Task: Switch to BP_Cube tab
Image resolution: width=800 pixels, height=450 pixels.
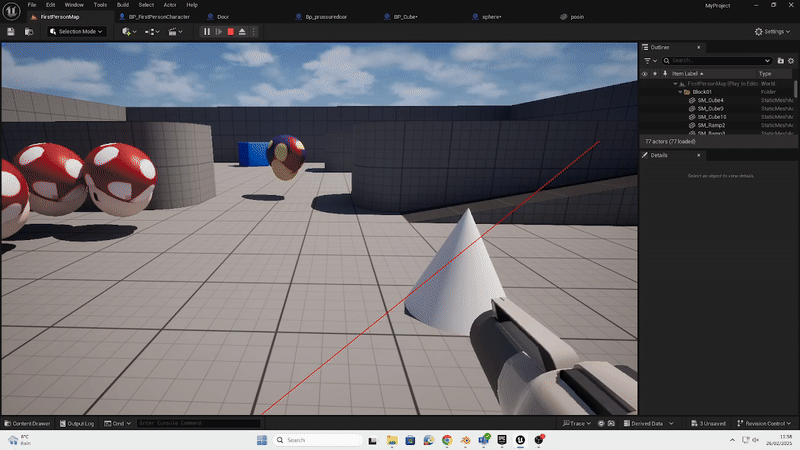Action: (406, 17)
